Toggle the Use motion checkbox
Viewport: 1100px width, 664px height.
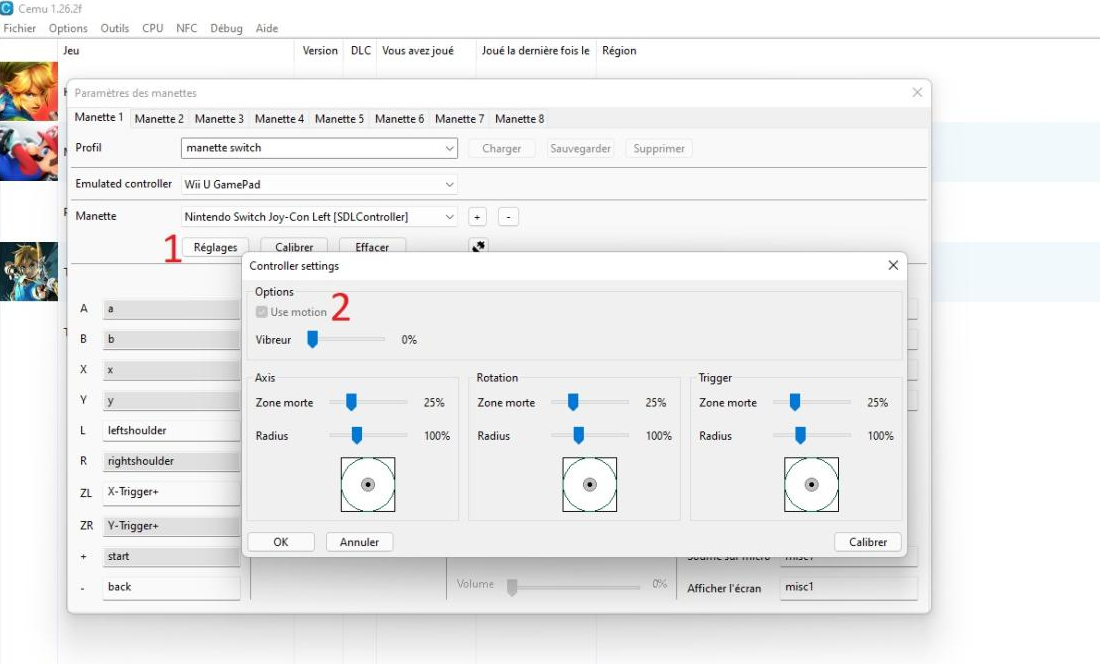pos(262,312)
